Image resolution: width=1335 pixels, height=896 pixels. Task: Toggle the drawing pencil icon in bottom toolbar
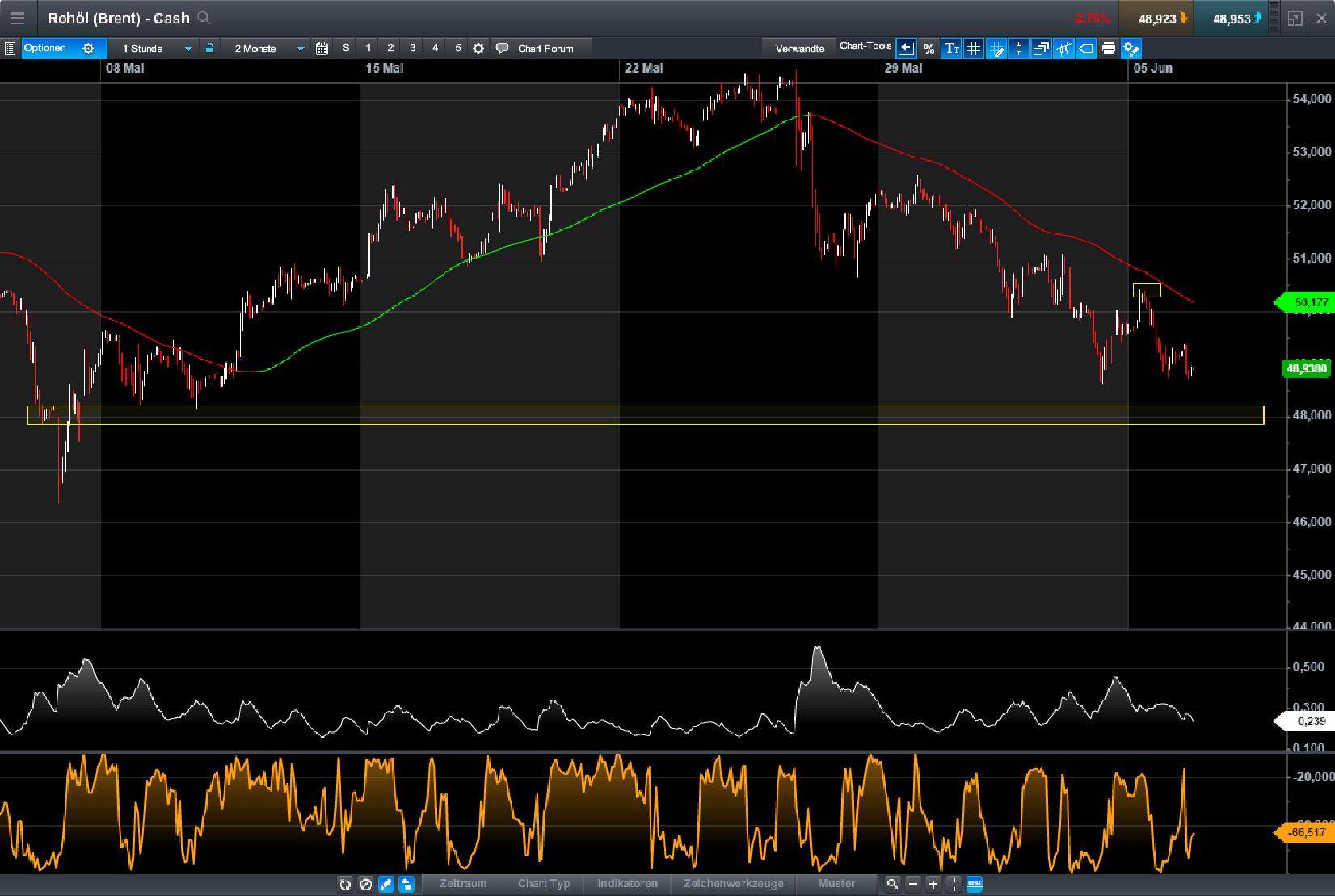click(385, 884)
